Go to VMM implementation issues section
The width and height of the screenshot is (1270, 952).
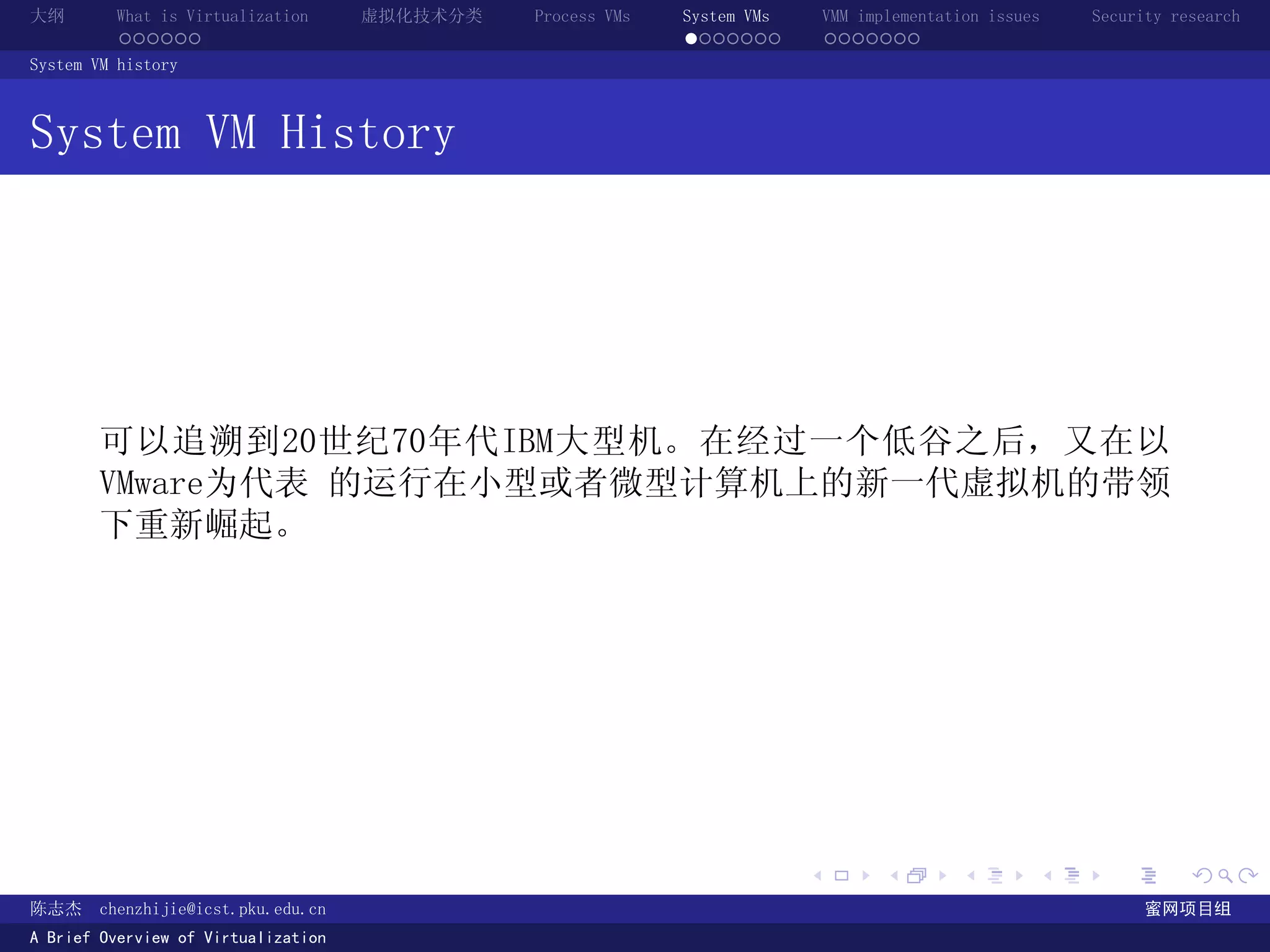(931, 16)
